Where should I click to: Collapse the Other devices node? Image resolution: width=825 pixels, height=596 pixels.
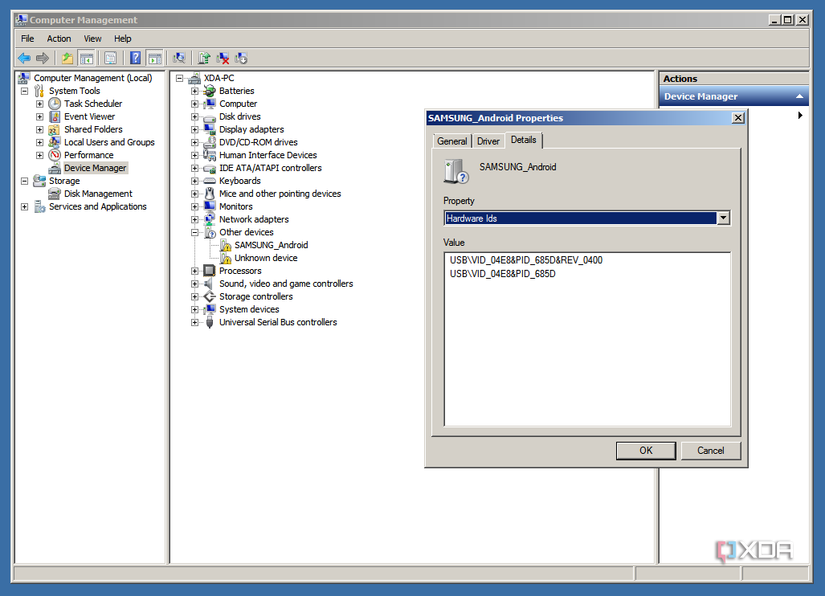pos(195,232)
